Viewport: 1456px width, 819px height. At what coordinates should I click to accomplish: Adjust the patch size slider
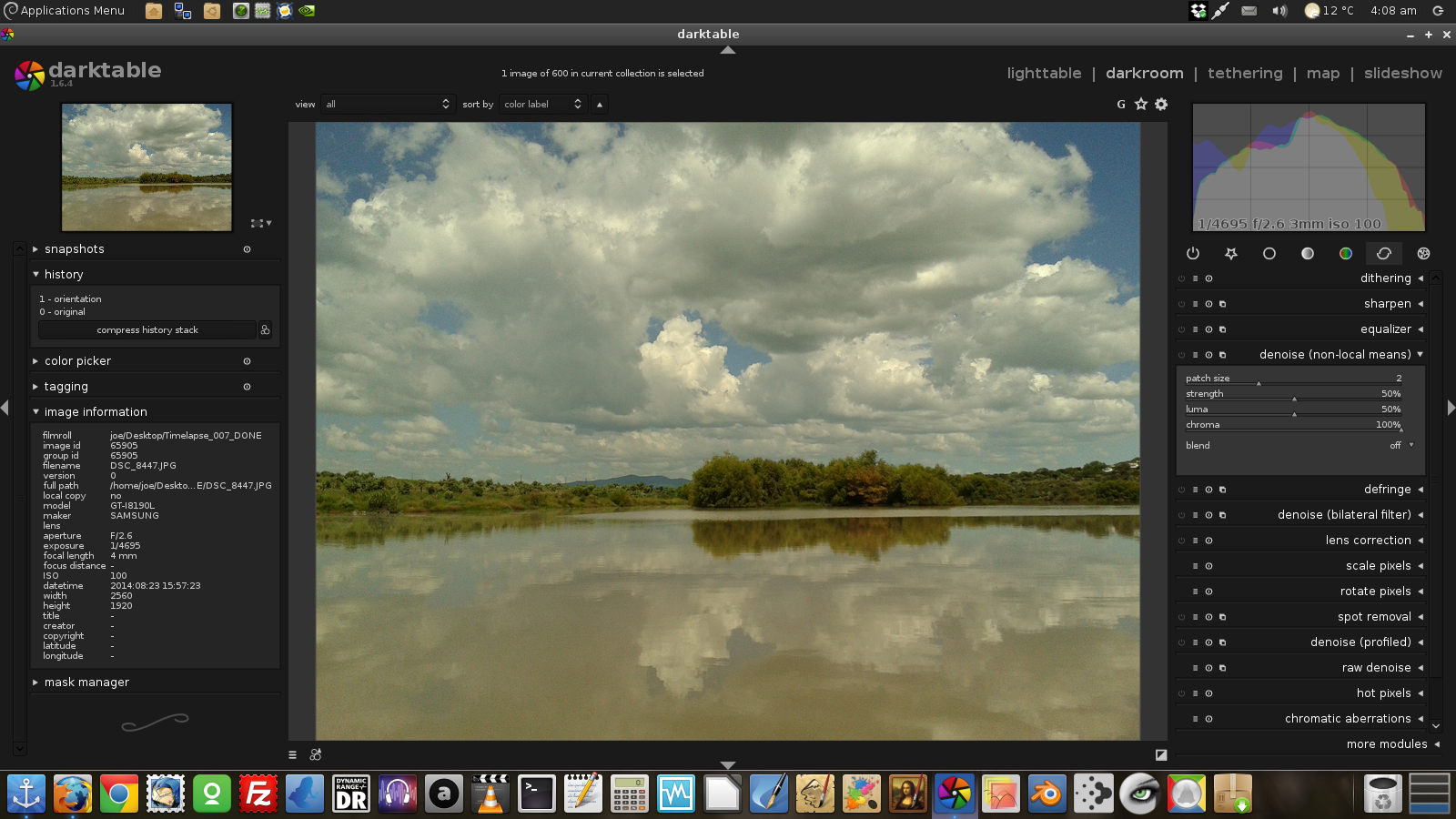(1293, 379)
